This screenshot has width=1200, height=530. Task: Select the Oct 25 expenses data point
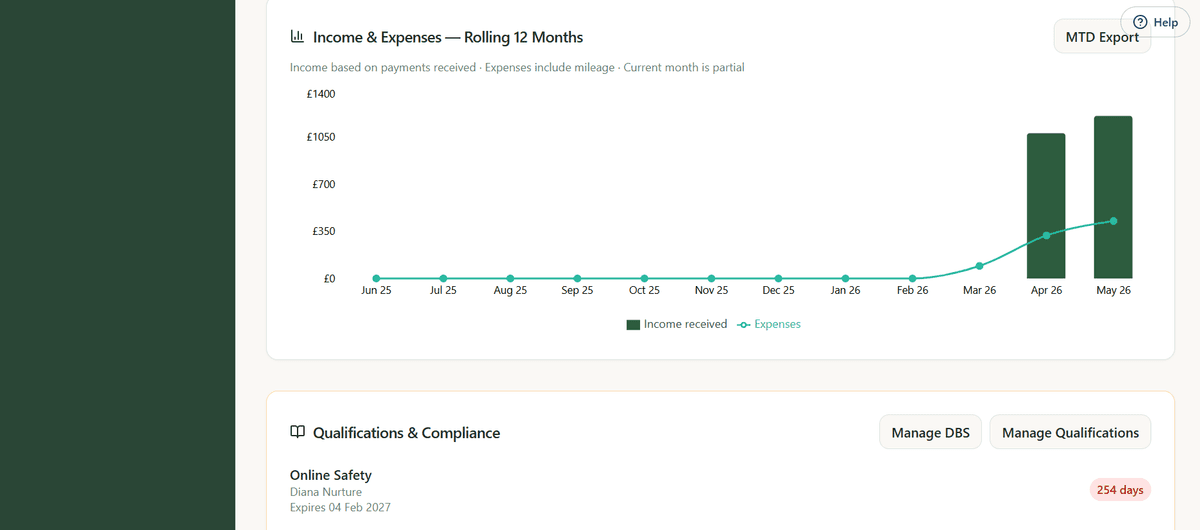(644, 278)
